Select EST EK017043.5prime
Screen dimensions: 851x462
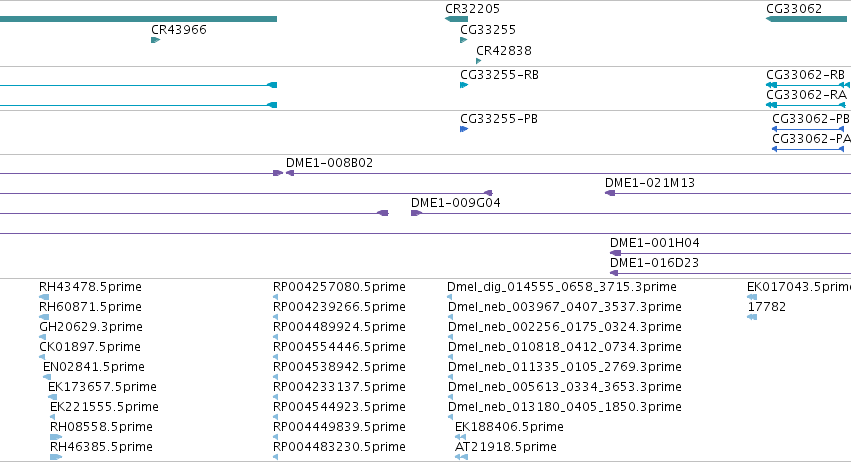(x=799, y=287)
